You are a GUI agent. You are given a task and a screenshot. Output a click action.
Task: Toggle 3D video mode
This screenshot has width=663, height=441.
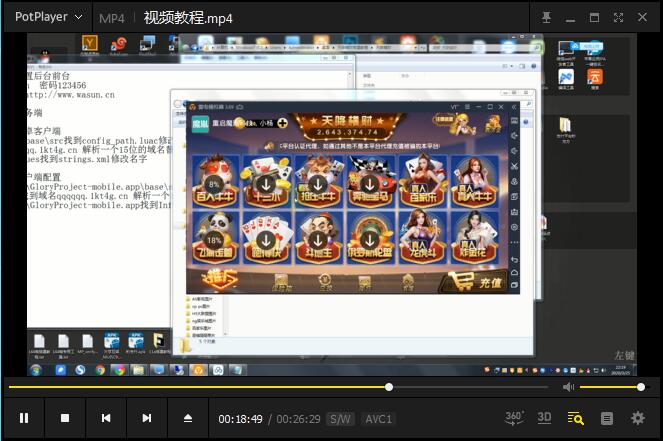coord(544,418)
